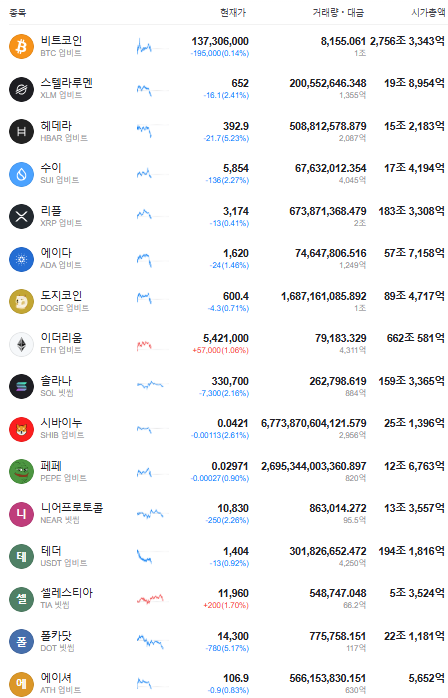This screenshot has height=698, width=448.
Task: Open the 셀레스티아 coin name link
Action: click(x=66, y=593)
